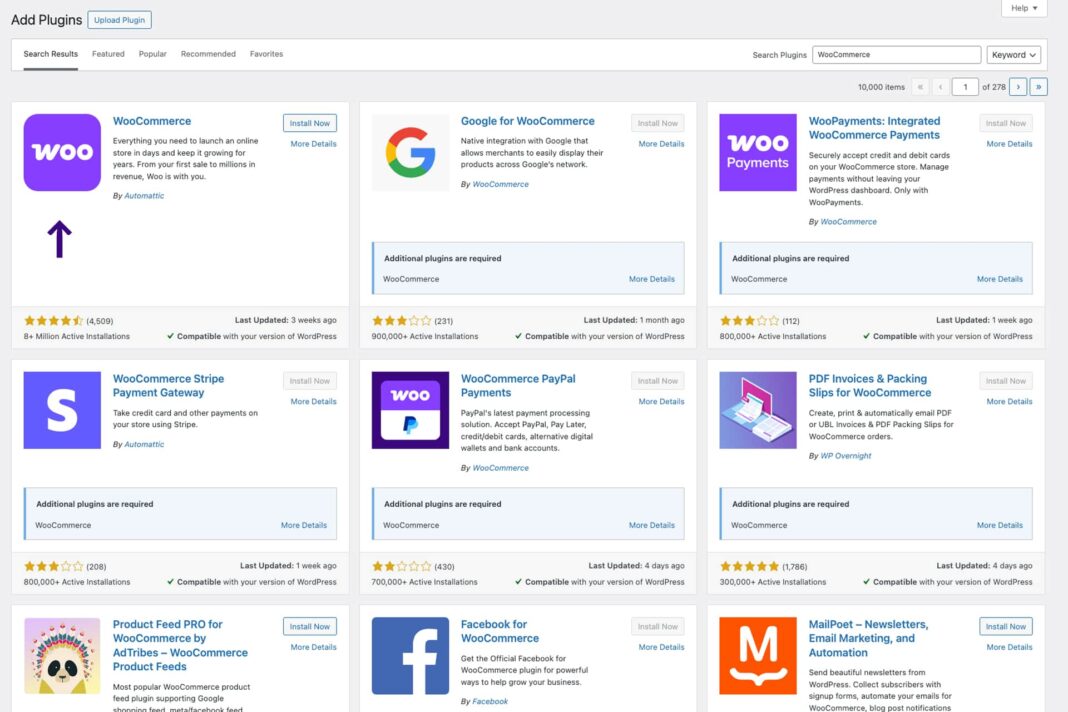Open the Featured plugins tab

(108, 54)
